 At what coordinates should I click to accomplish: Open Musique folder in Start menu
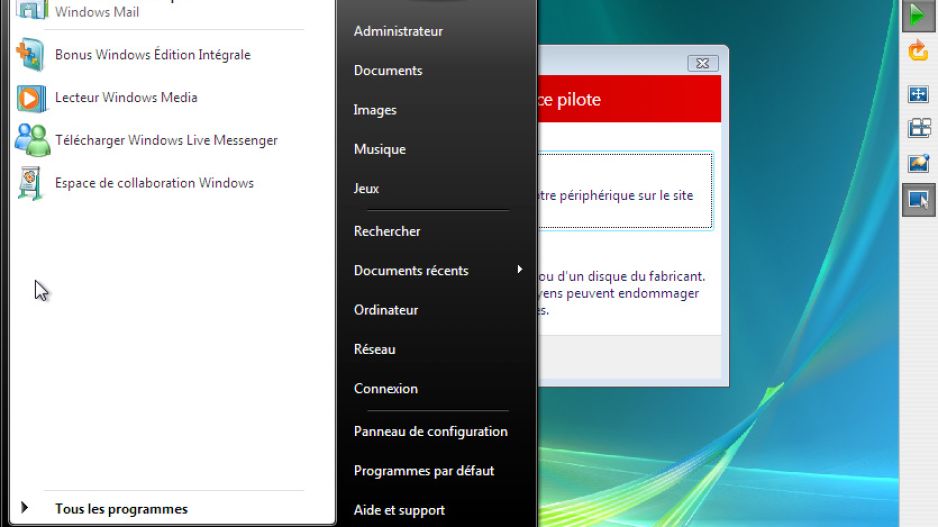[x=379, y=150]
